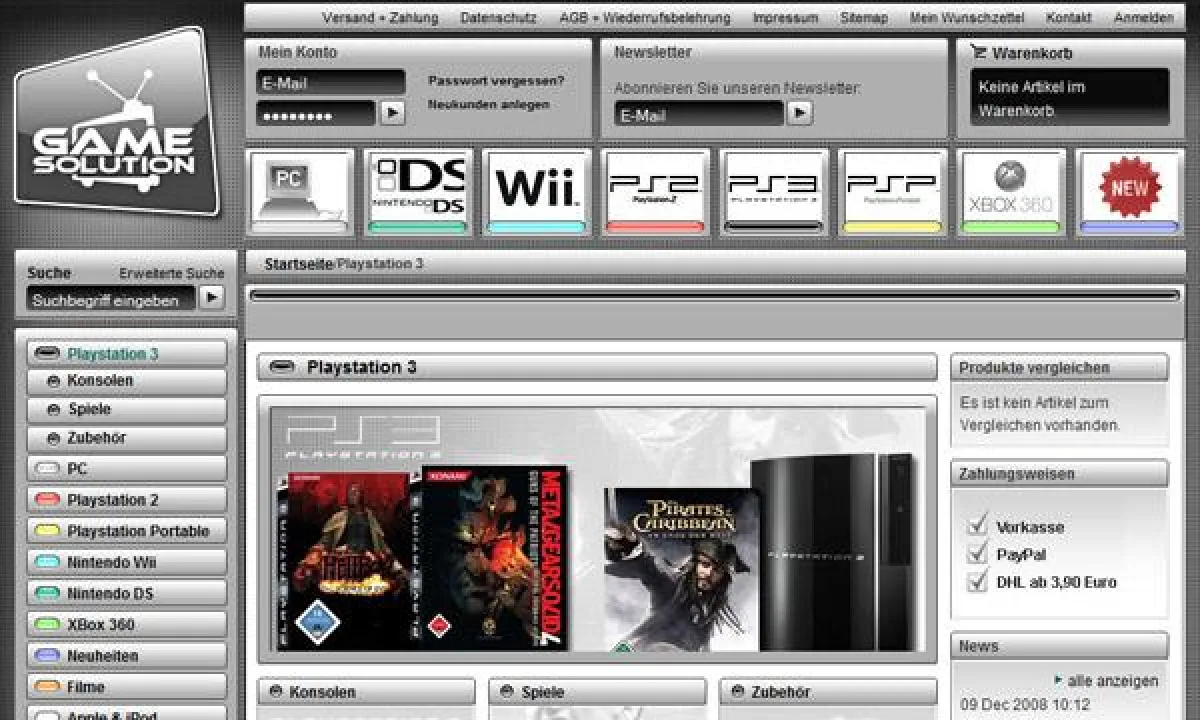The image size is (1200, 720).
Task: Click the PSP platform icon
Action: (x=891, y=192)
